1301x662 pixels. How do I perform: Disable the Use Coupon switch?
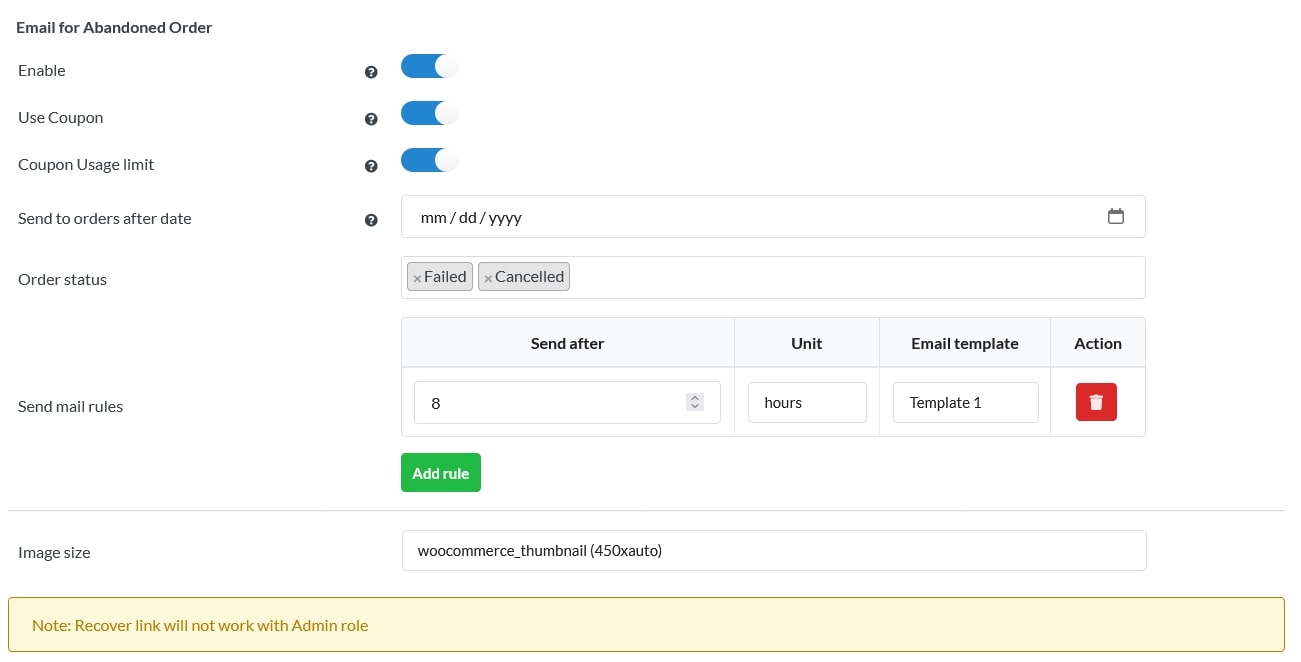tap(429, 114)
